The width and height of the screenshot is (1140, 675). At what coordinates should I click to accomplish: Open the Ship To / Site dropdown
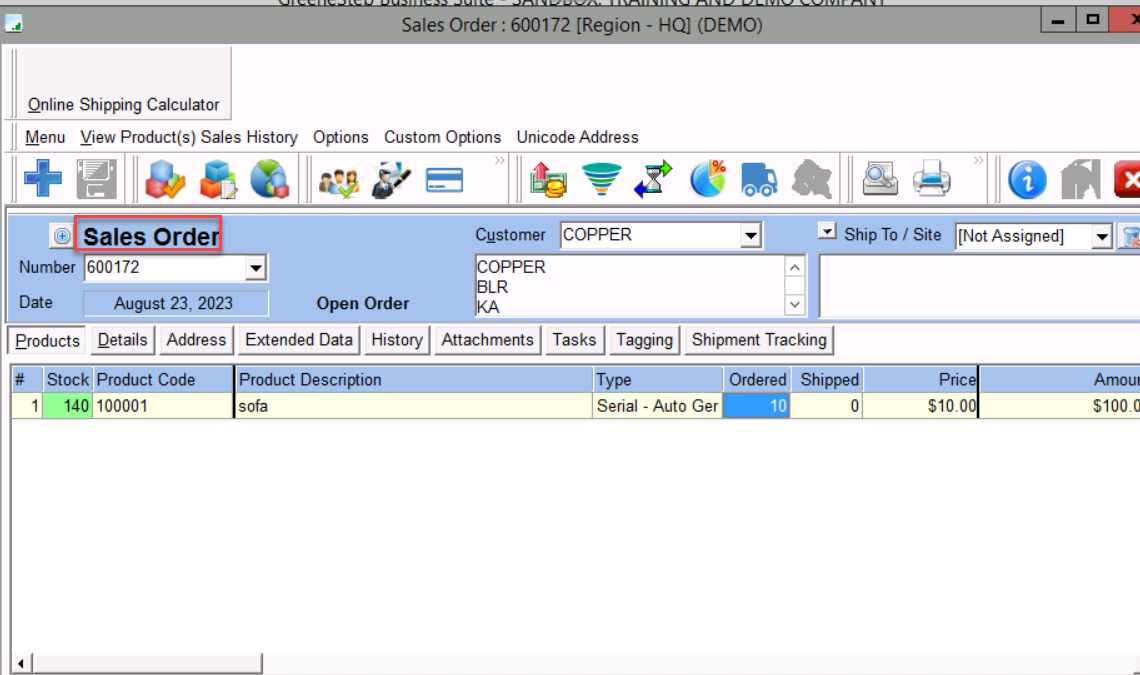click(1101, 237)
